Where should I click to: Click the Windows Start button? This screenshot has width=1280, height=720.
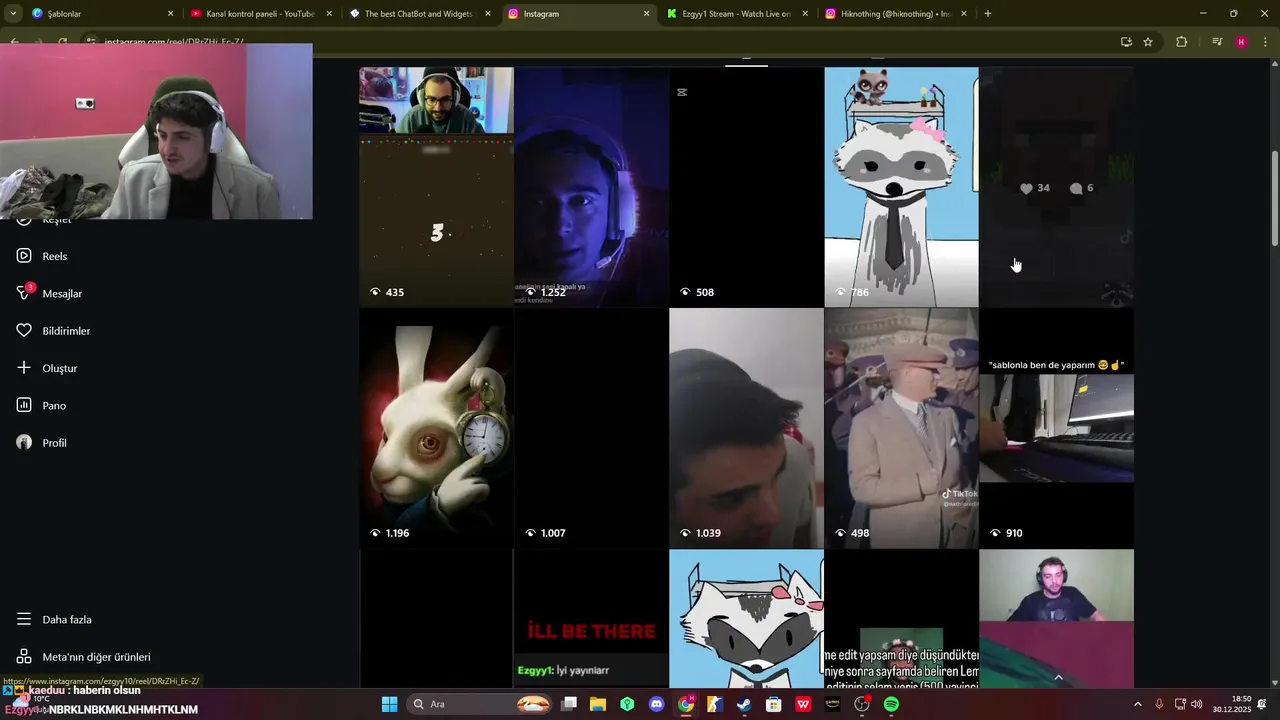pos(389,704)
